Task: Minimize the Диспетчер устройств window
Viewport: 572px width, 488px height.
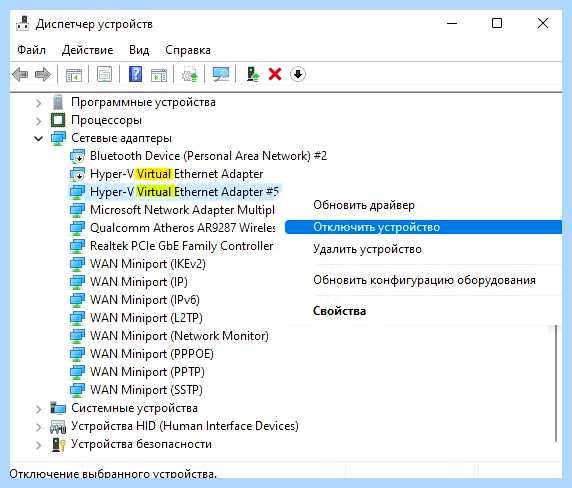Action: (452, 24)
